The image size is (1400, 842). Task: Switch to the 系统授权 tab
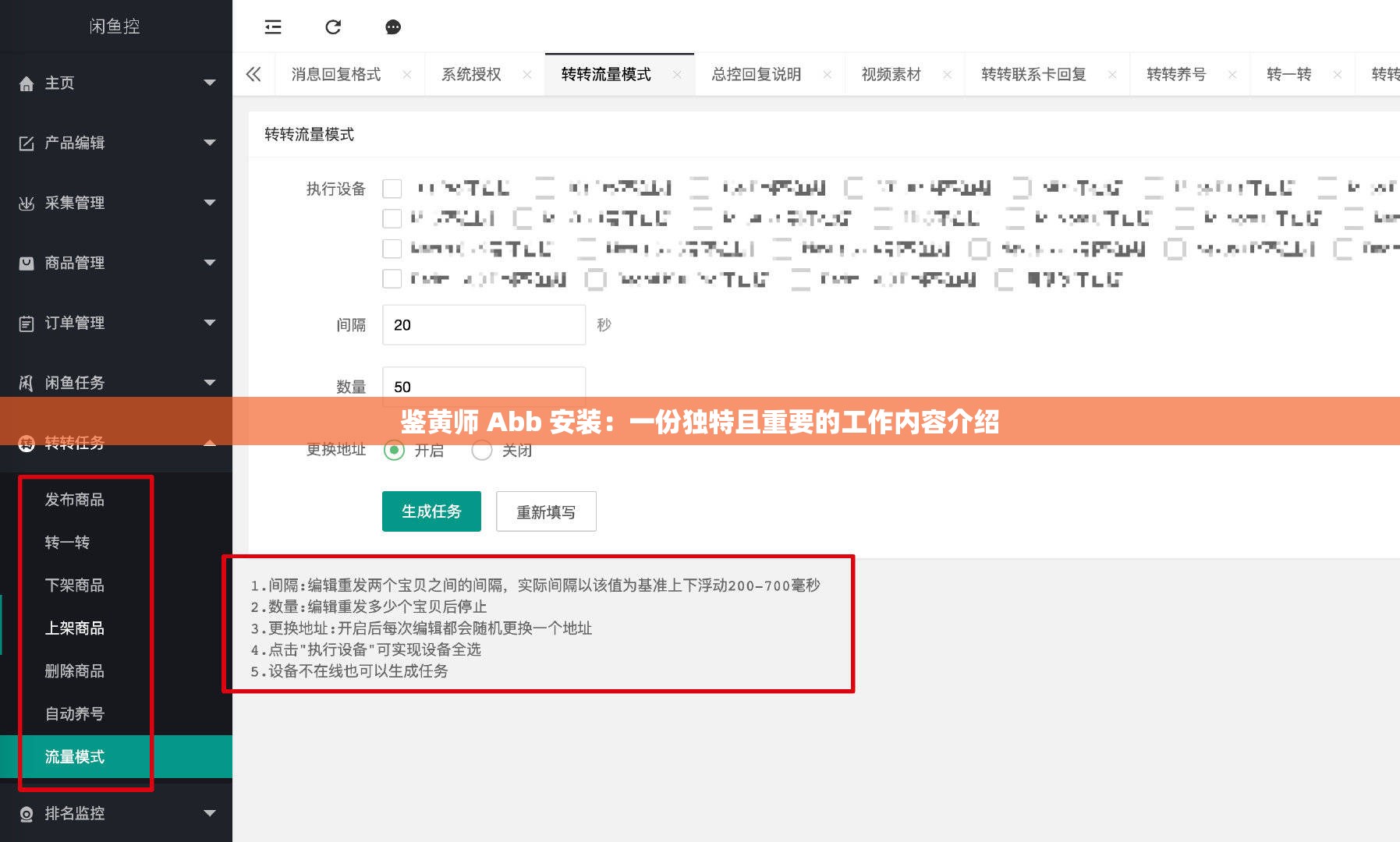(471, 74)
